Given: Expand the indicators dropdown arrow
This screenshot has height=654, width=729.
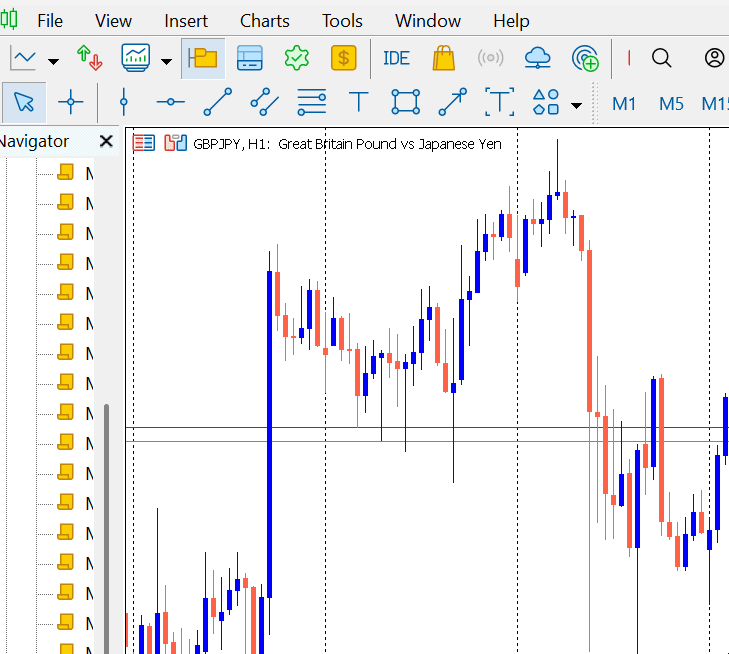Looking at the screenshot, I should click(166, 61).
